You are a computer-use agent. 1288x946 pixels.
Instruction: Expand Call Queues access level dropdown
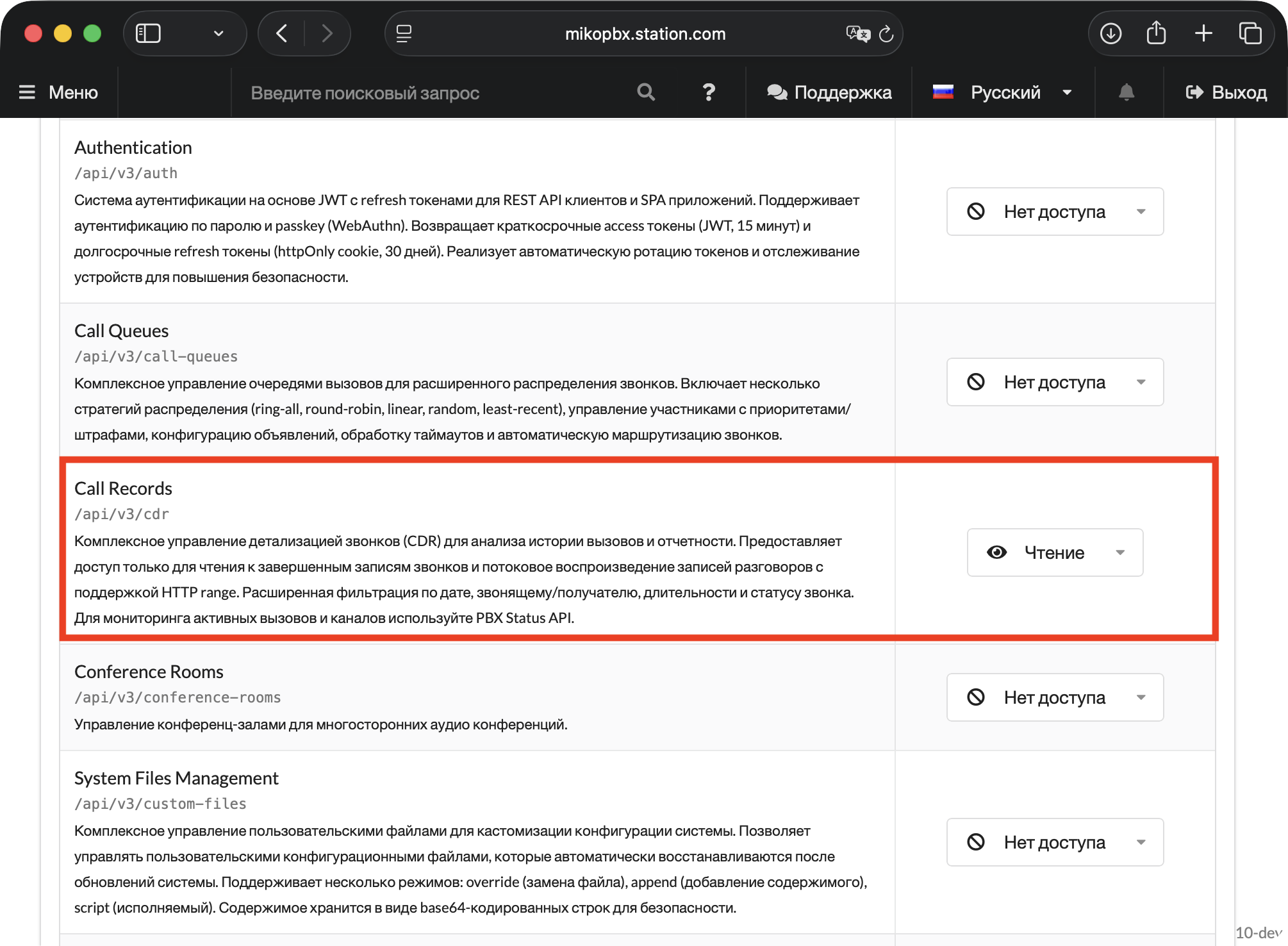click(1055, 382)
